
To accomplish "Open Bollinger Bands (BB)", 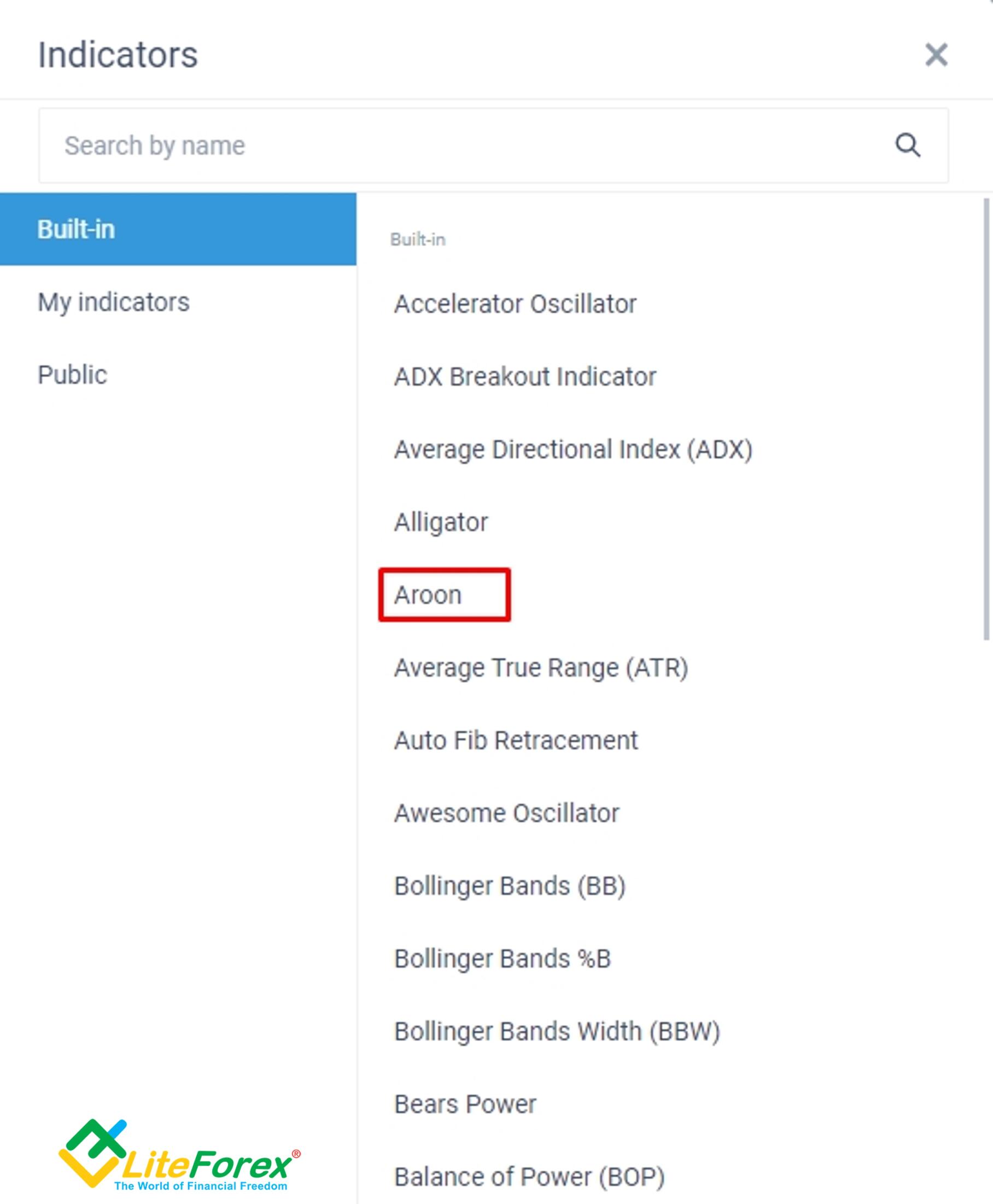I will click(511, 885).
